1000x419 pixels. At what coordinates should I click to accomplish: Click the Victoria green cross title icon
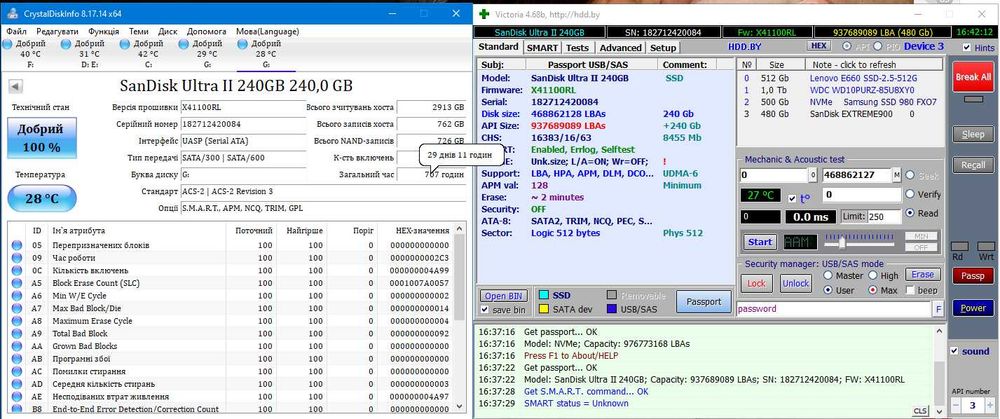coord(485,13)
